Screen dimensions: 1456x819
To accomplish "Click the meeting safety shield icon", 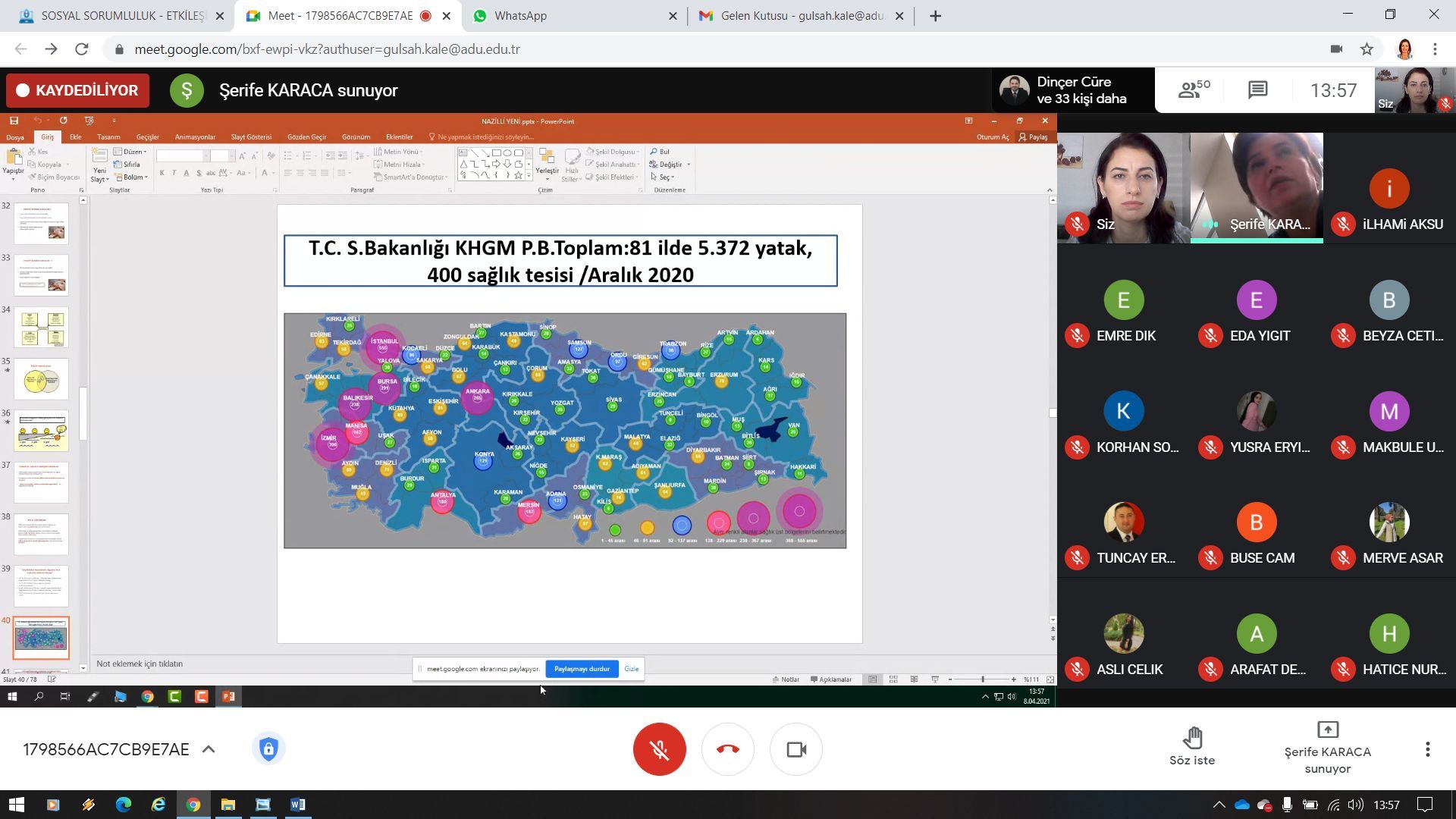I will coord(268,749).
